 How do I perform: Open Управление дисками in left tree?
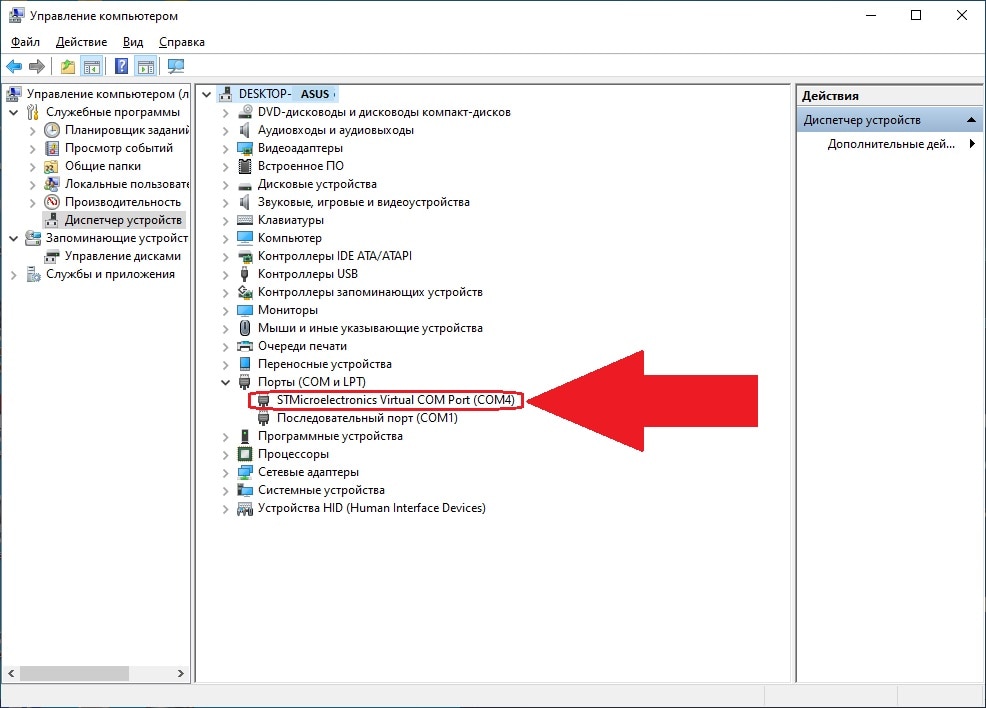click(x=123, y=256)
